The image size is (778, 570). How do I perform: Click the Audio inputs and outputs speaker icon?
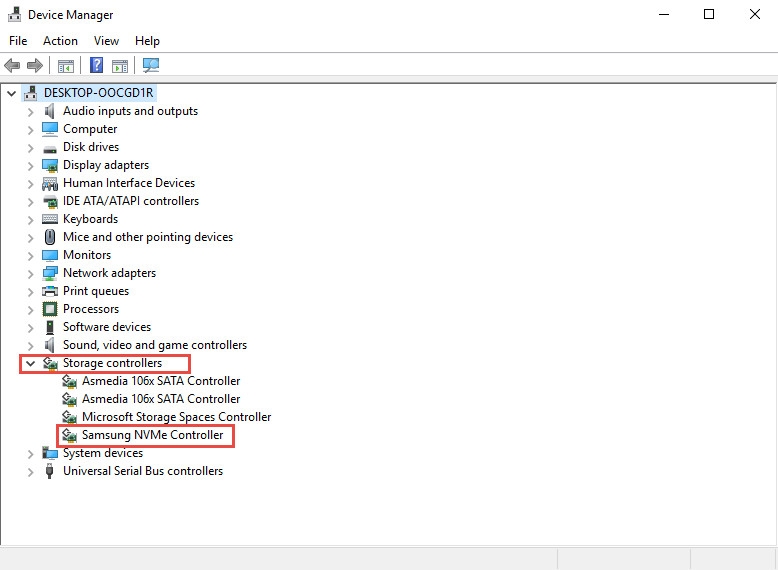point(50,111)
